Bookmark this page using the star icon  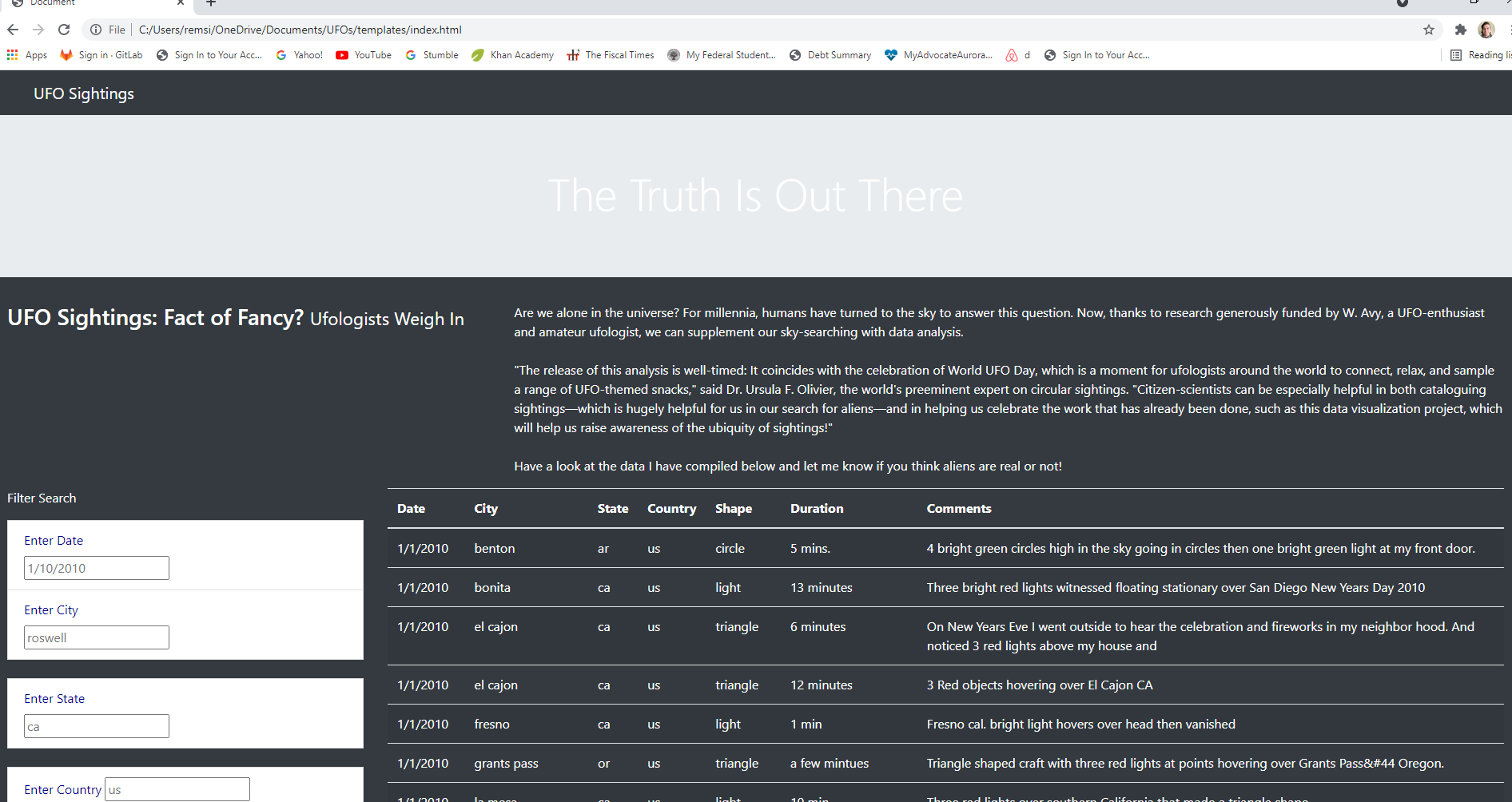(1428, 30)
